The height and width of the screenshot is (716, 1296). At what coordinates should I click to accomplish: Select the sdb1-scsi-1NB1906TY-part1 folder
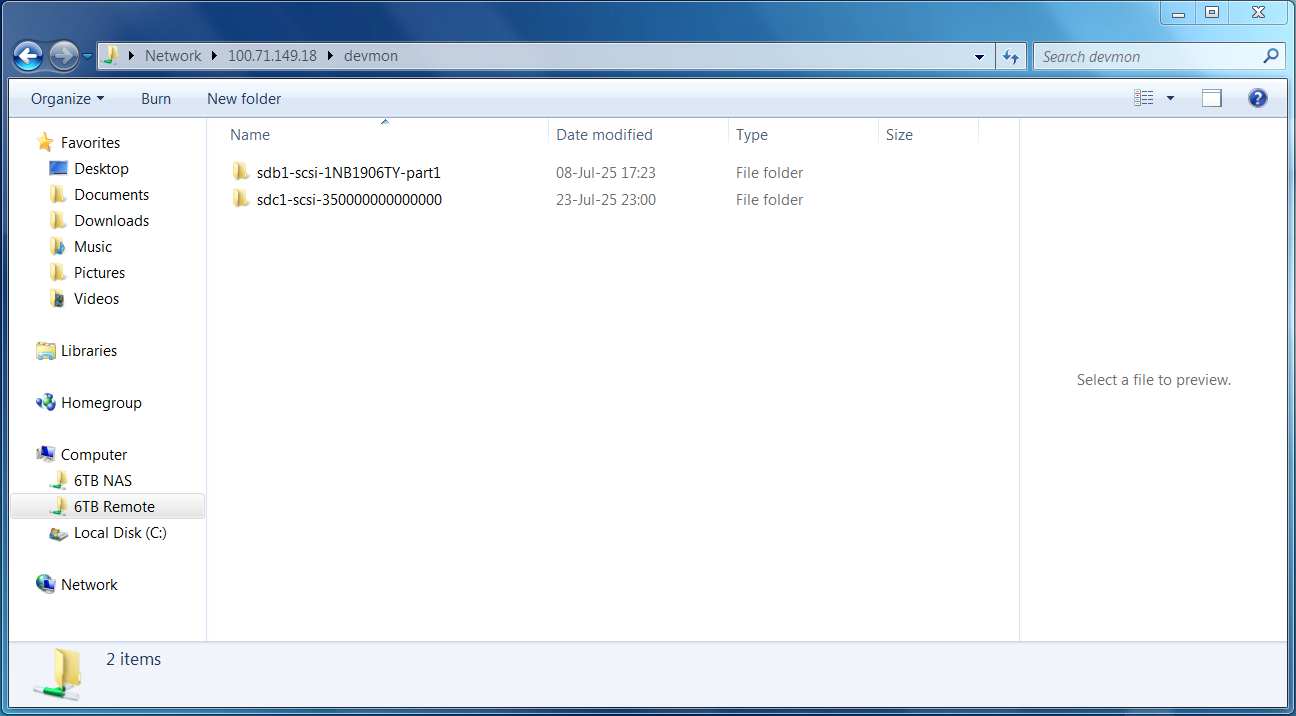pos(348,173)
